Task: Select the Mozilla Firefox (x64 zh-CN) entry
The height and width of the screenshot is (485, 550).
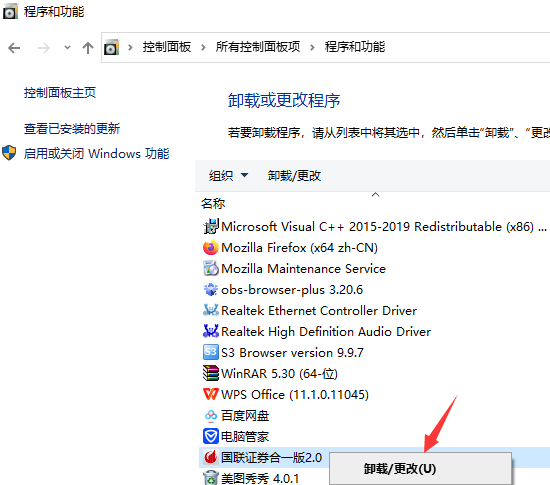Action: click(300, 248)
